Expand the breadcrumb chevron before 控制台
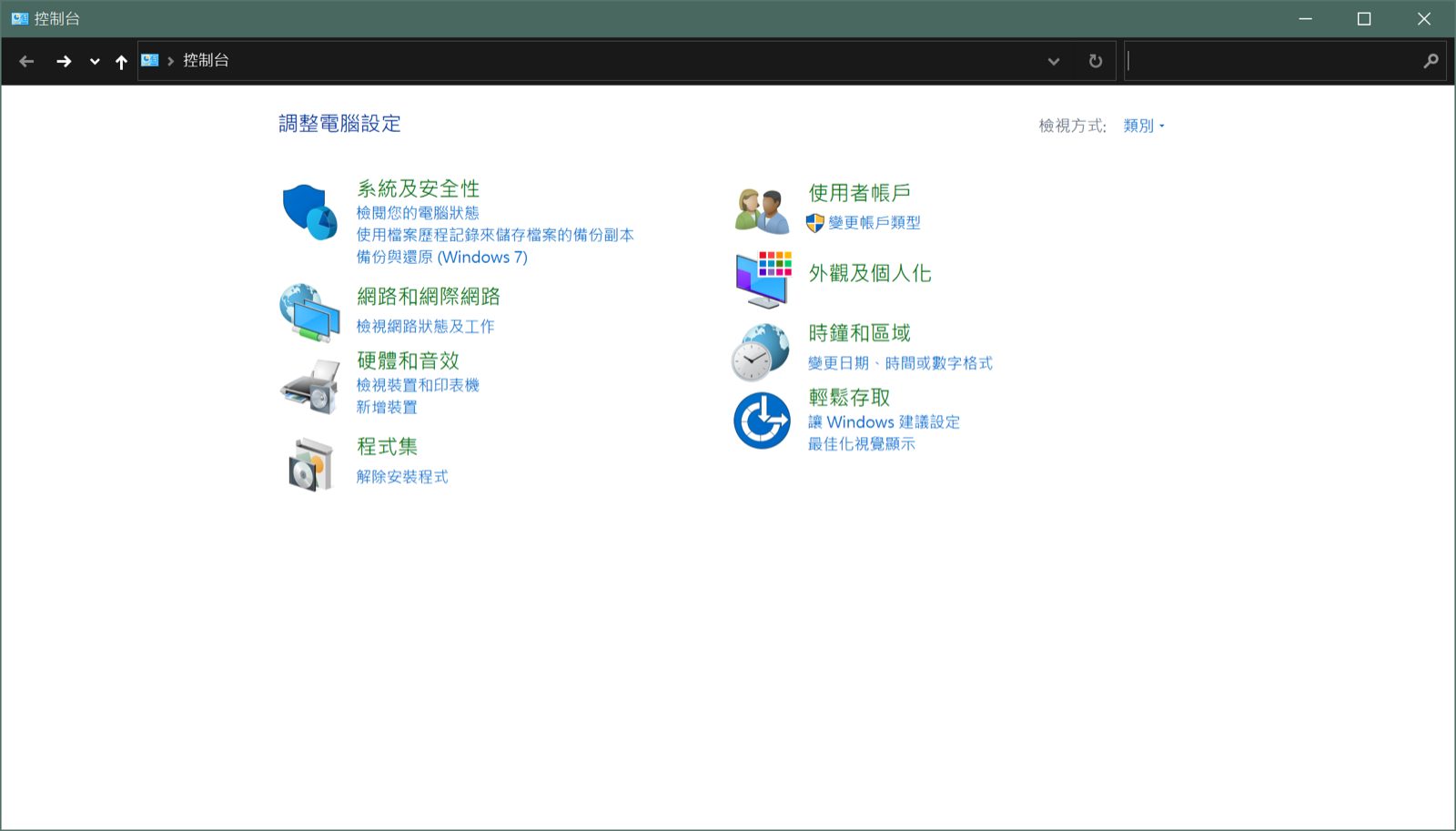 170,61
